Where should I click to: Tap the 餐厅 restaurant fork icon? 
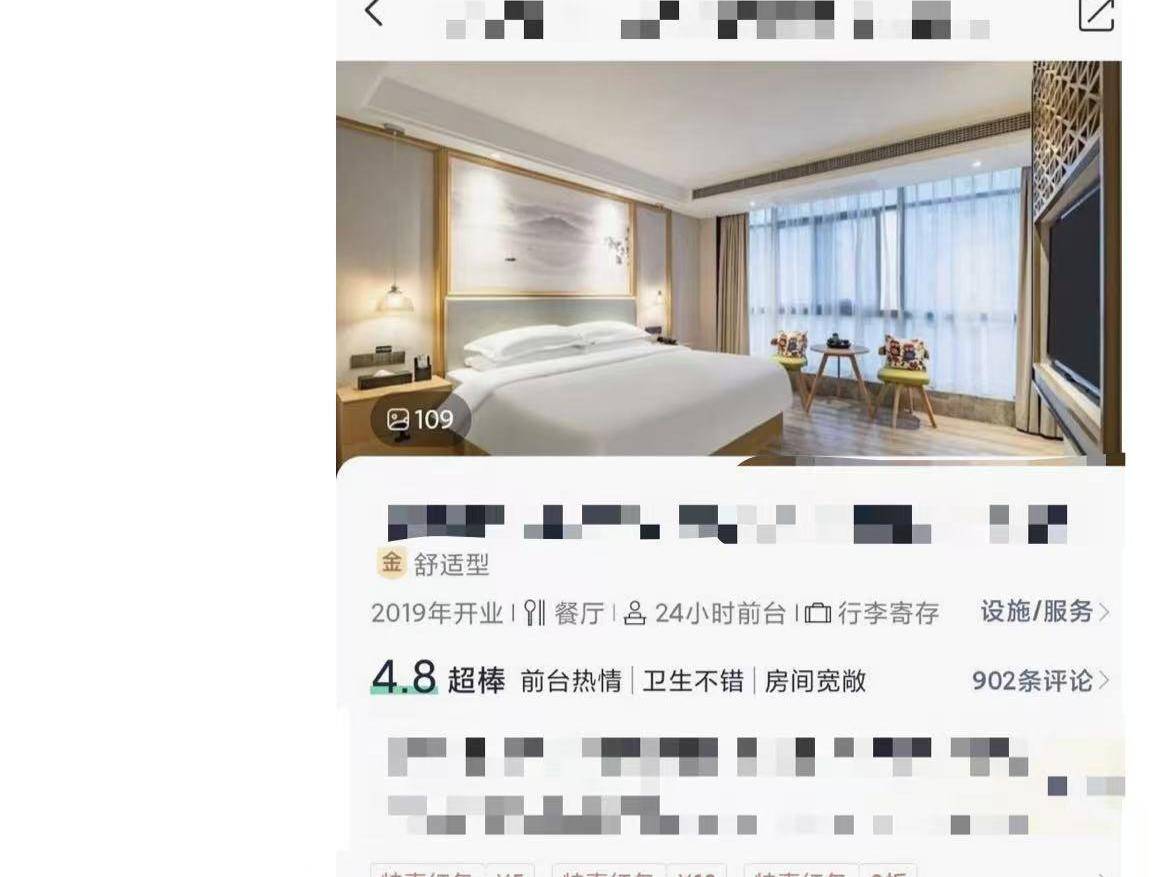click(533, 613)
